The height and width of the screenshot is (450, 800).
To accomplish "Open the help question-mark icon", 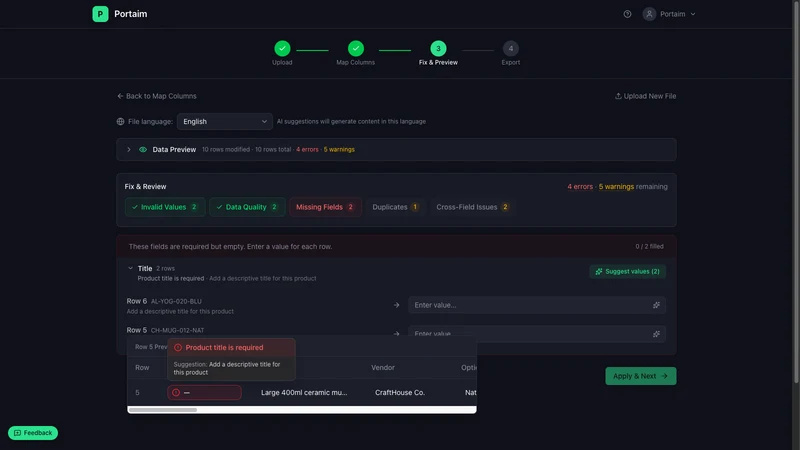I will click(x=627, y=14).
